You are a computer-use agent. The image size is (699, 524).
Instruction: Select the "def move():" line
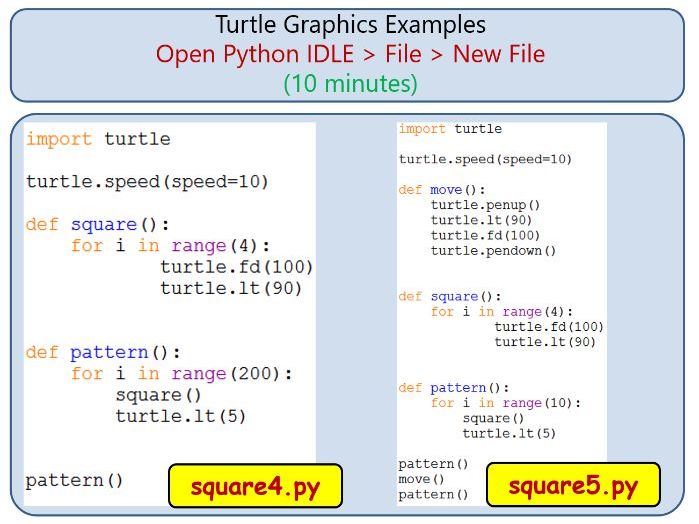click(x=442, y=190)
